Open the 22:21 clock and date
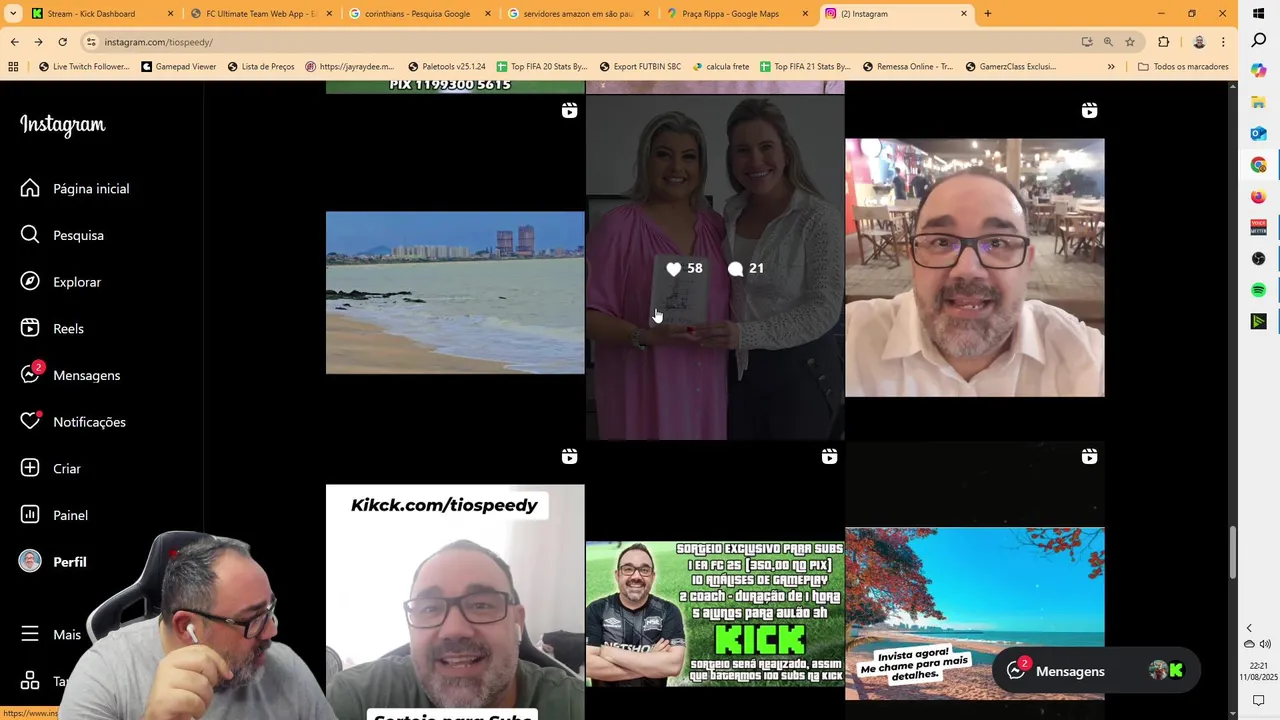The width and height of the screenshot is (1280, 720). tap(1259, 671)
